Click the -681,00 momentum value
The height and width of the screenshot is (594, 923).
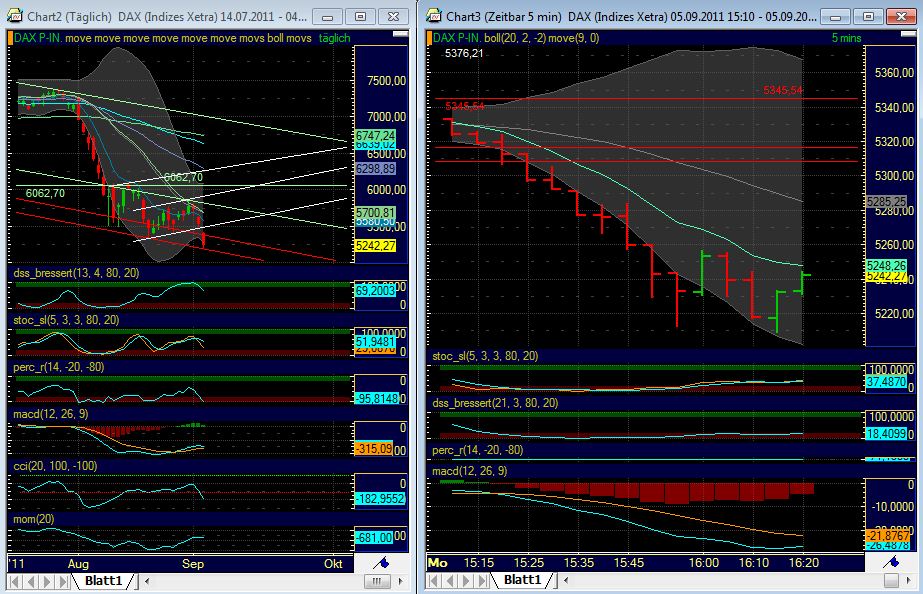click(x=374, y=537)
